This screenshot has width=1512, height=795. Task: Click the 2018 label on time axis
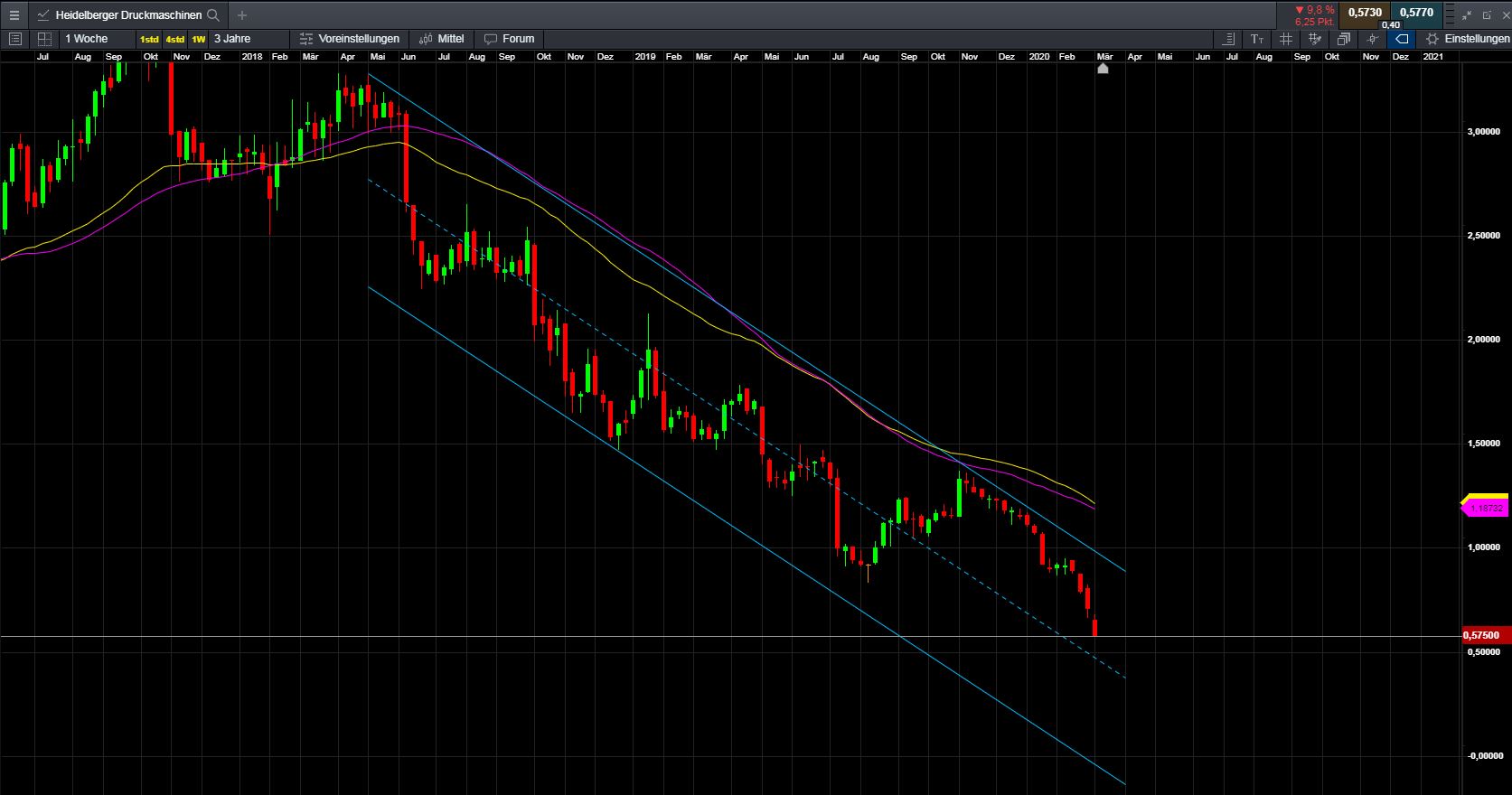tap(252, 57)
